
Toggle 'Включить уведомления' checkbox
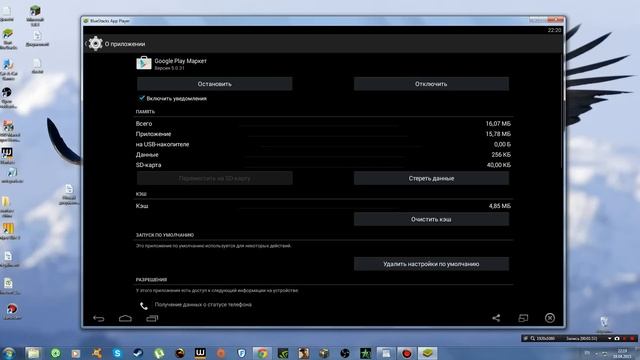click(x=142, y=98)
